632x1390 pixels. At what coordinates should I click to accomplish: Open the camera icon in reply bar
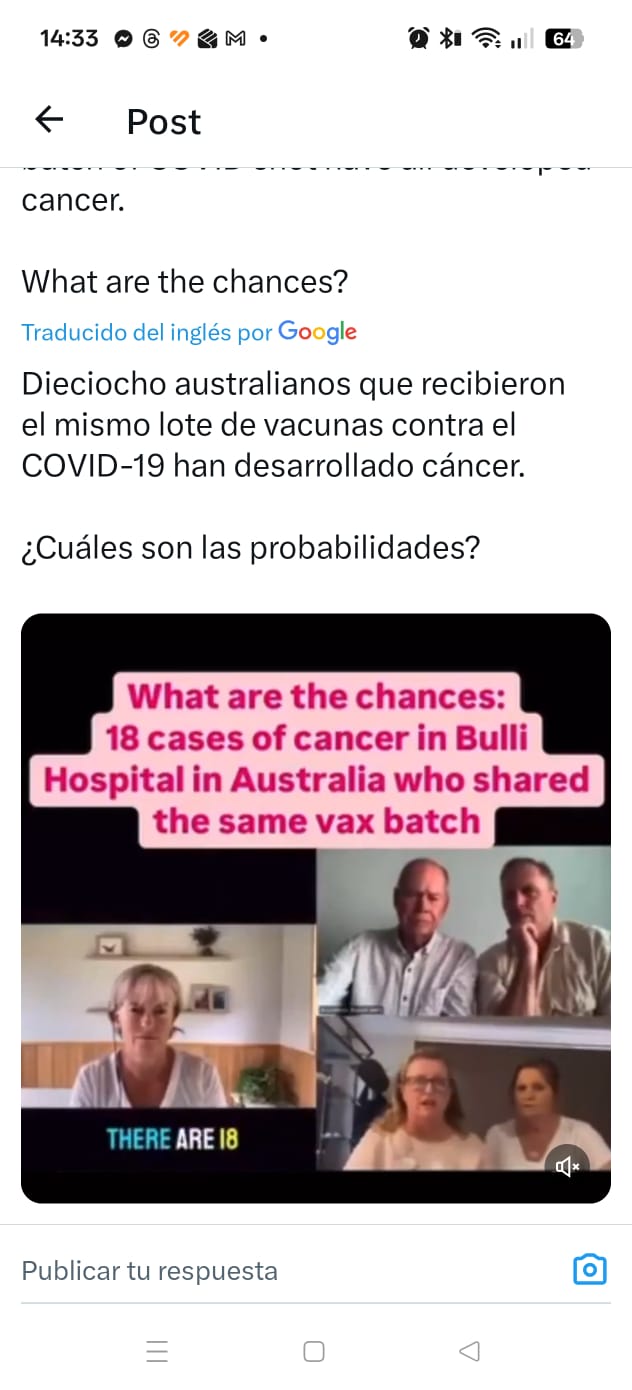590,1269
